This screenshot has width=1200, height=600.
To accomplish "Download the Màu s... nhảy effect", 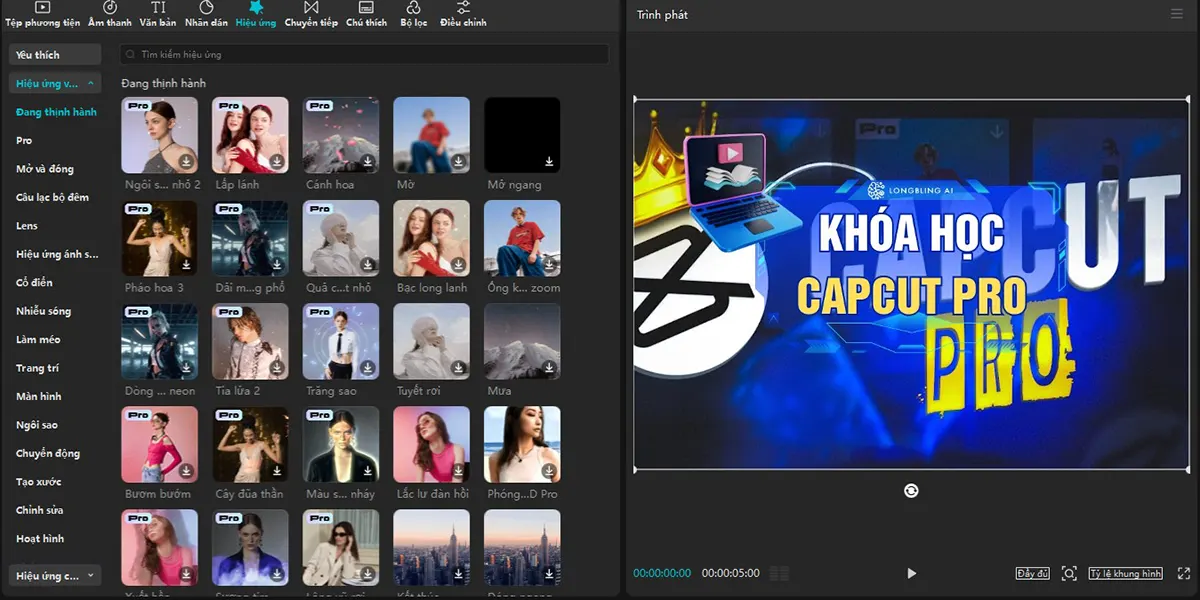I will tap(368, 471).
